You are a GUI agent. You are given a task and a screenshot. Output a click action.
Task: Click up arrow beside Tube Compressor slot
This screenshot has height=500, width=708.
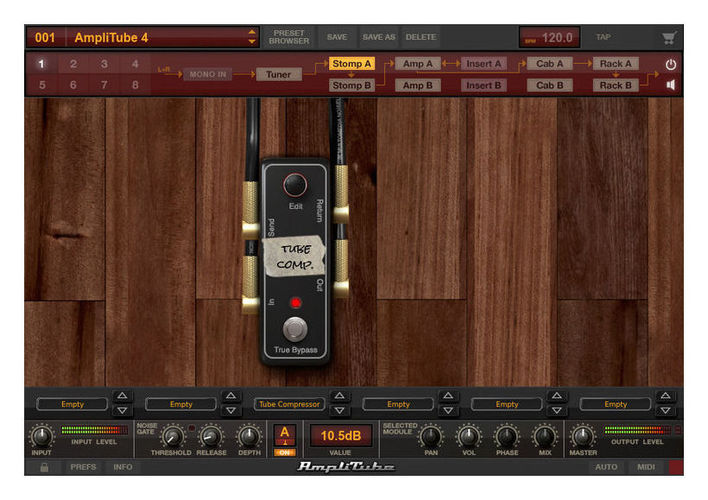coord(340,396)
